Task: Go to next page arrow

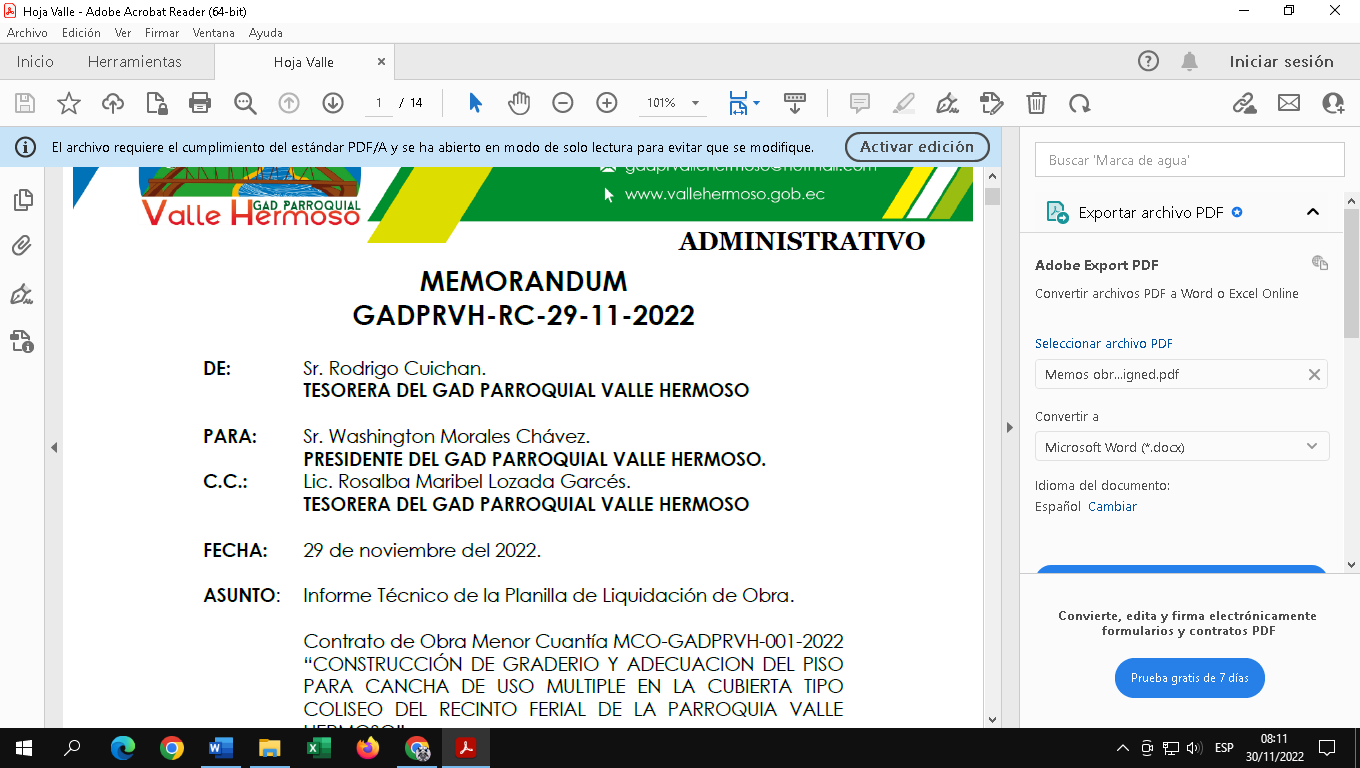Action: click(x=333, y=103)
